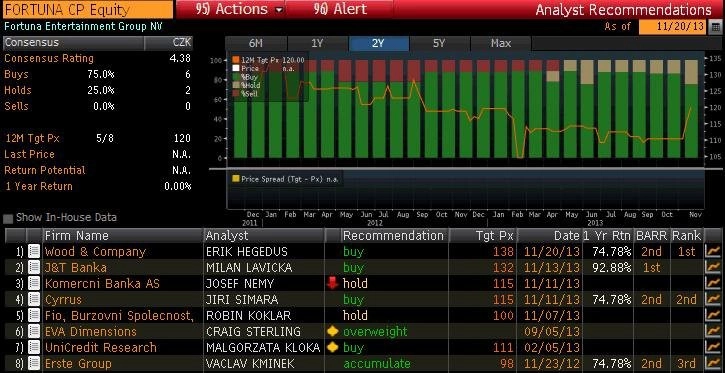Click the 12M Tgt Px orange legend swatch
The image size is (725, 373).
click(235, 60)
